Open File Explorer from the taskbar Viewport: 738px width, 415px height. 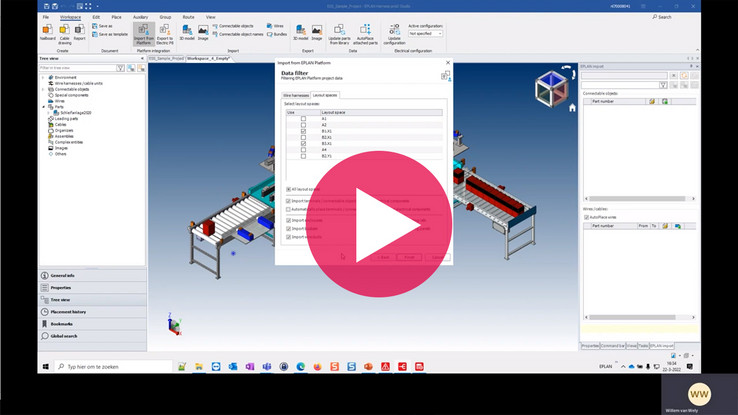[199, 367]
